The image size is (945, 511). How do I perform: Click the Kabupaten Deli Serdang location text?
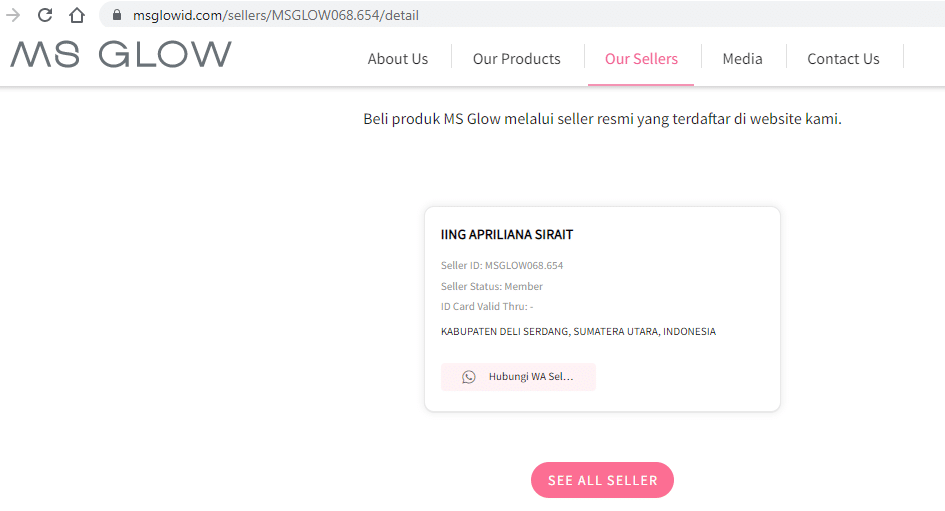coord(578,332)
